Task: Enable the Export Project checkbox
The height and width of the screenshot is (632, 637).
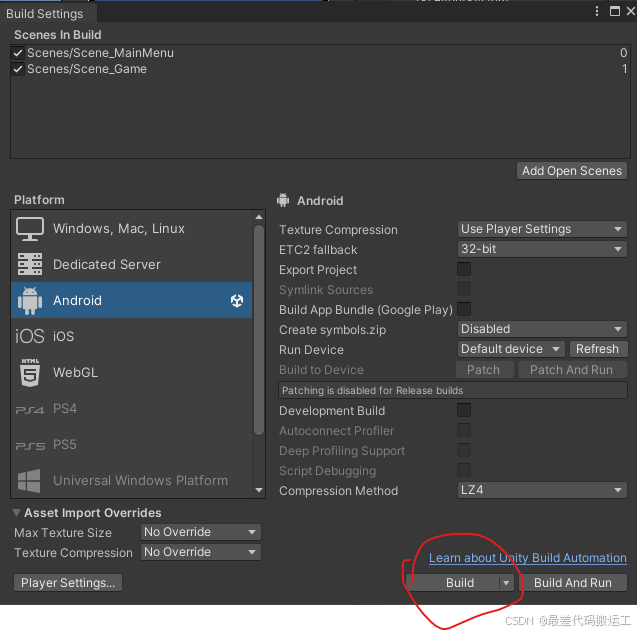Action: (x=464, y=269)
